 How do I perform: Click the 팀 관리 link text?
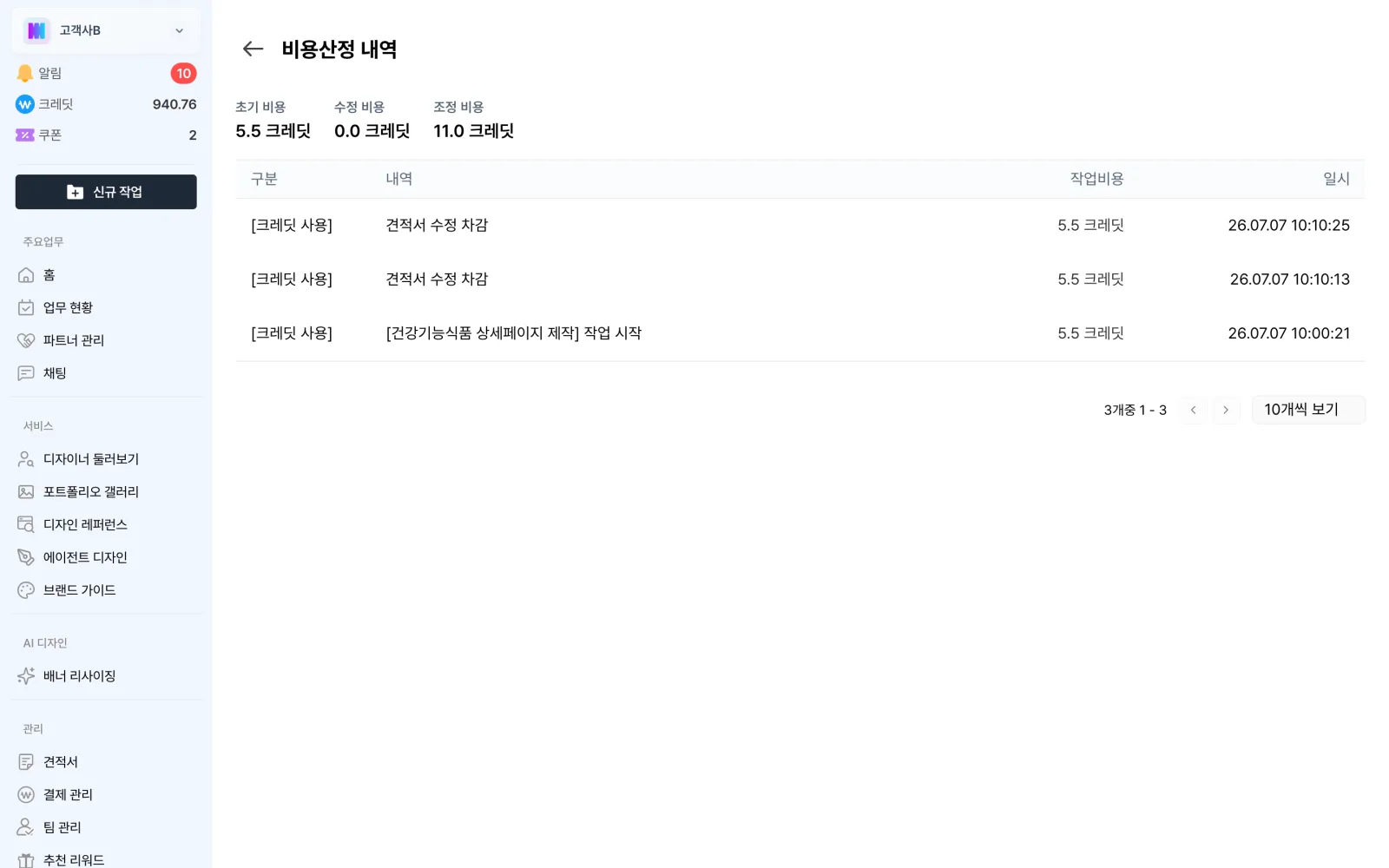63,827
